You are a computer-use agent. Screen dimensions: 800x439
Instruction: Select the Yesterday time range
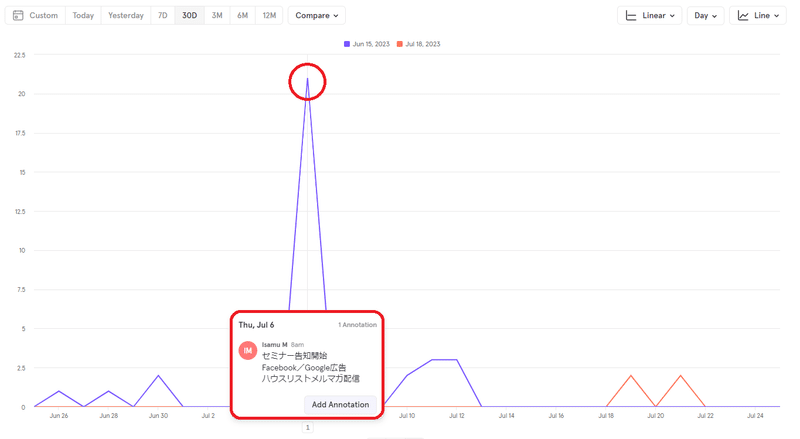pos(126,15)
